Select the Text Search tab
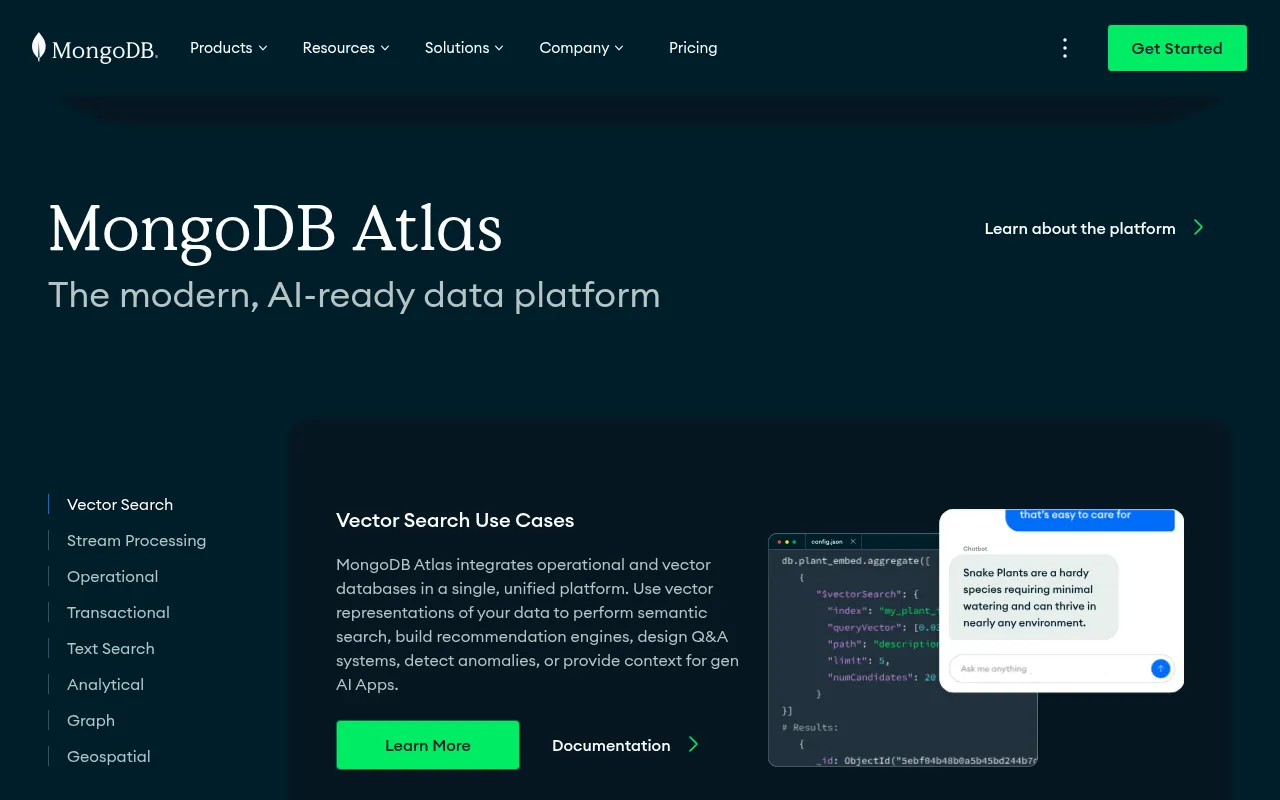Image resolution: width=1280 pixels, height=800 pixels. coord(110,648)
